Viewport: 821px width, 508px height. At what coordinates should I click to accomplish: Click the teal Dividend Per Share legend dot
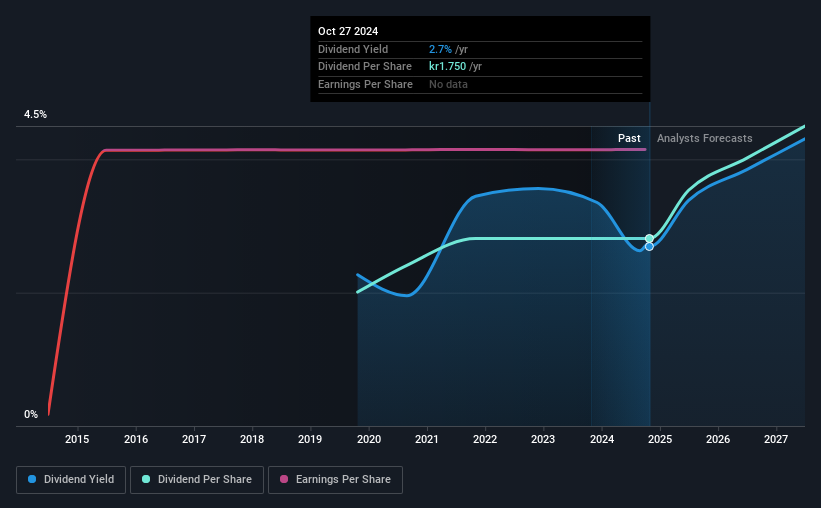[146, 479]
